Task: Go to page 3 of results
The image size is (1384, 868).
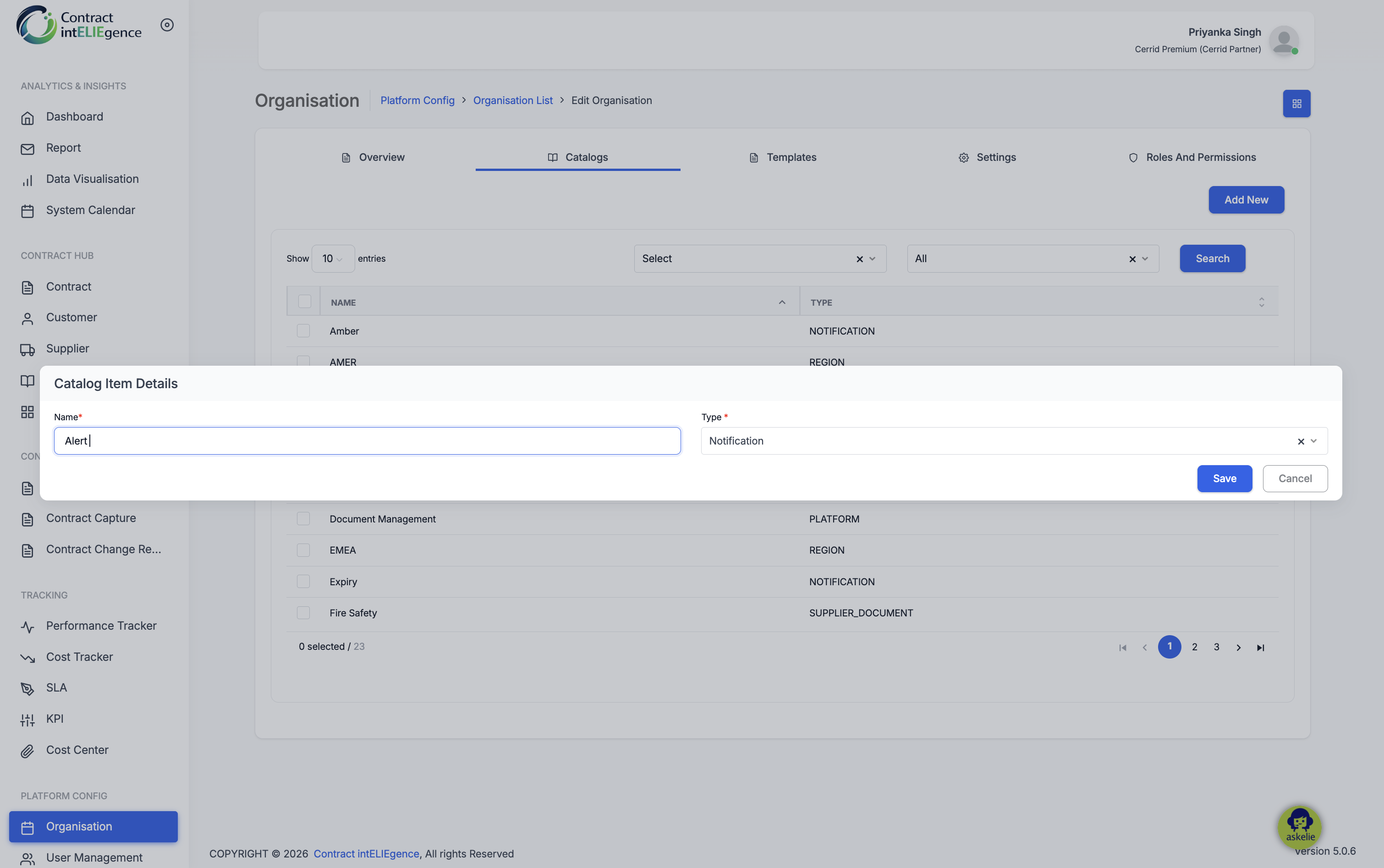Action: 1216,647
